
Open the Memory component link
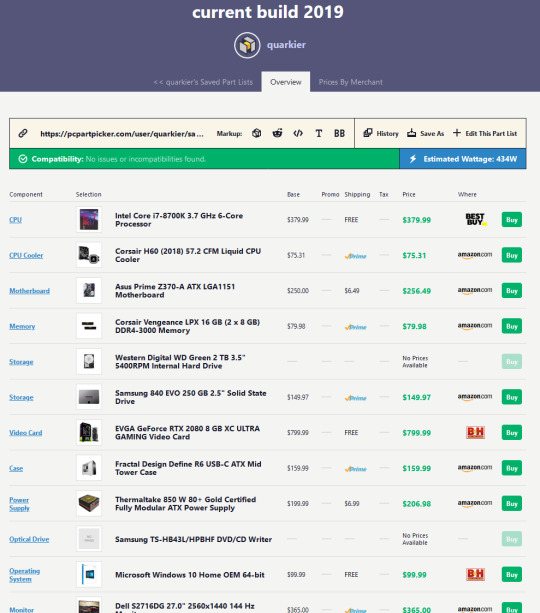pyautogui.click(x=22, y=326)
